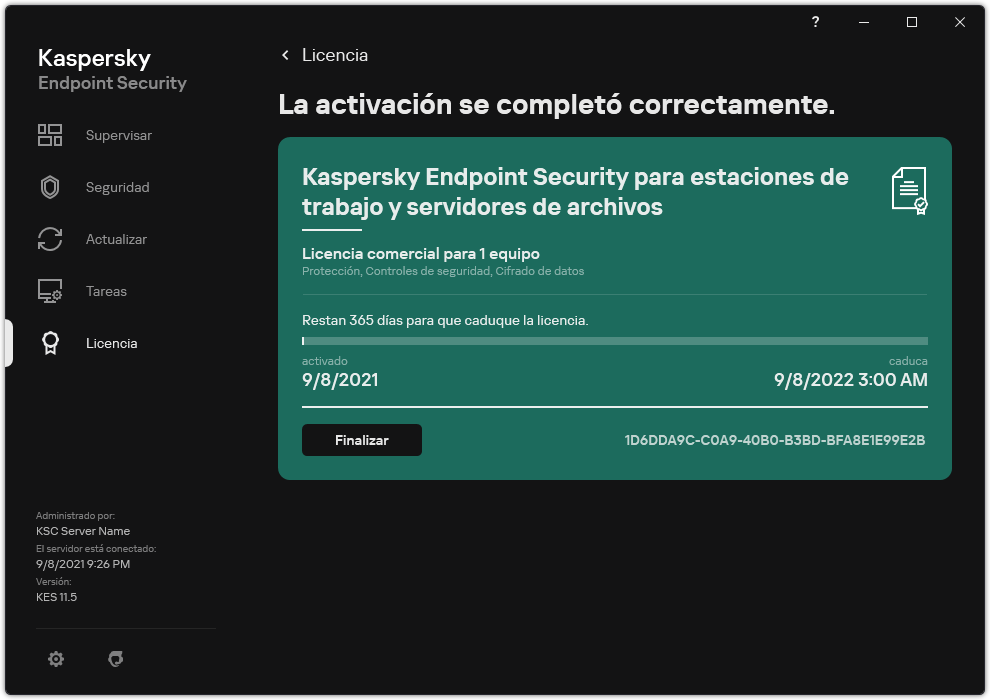Collapse the Licencia view with the back chevron
The width and height of the screenshot is (990, 700).
point(284,55)
